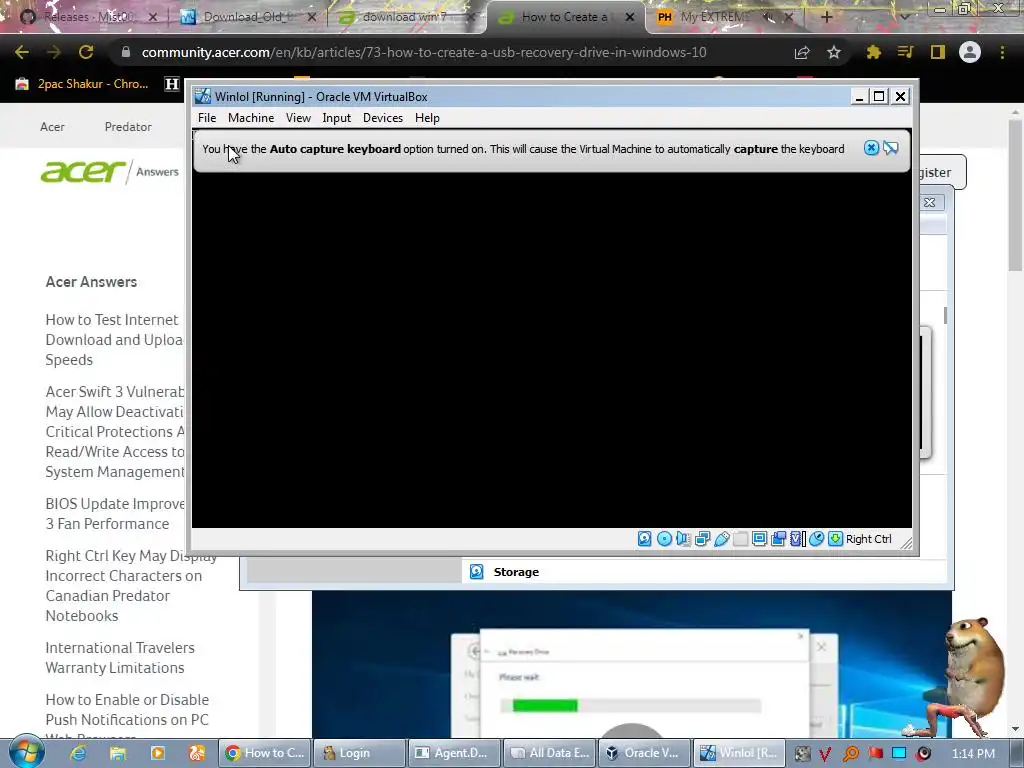The width and height of the screenshot is (1024, 768).
Task: Open How to Test Internet Speeds article
Action: (x=114, y=340)
